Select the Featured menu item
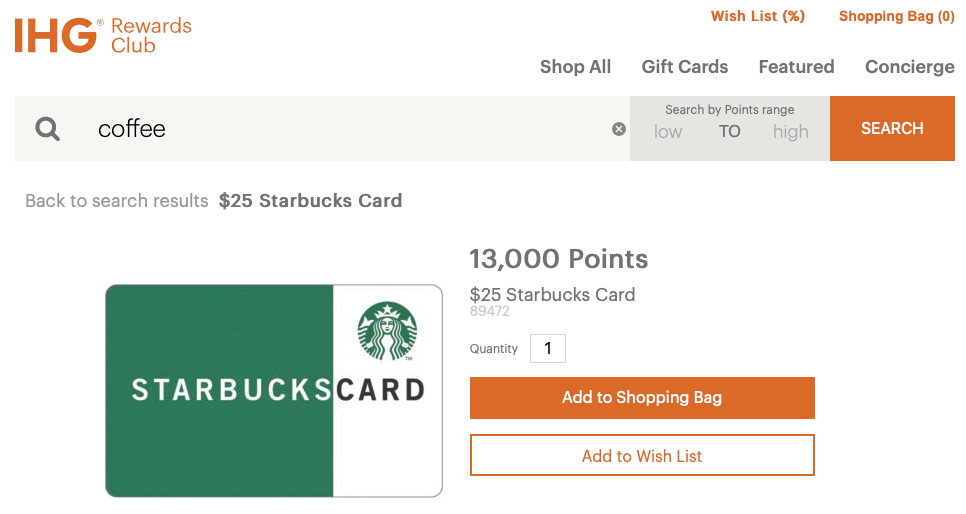 click(x=796, y=67)
